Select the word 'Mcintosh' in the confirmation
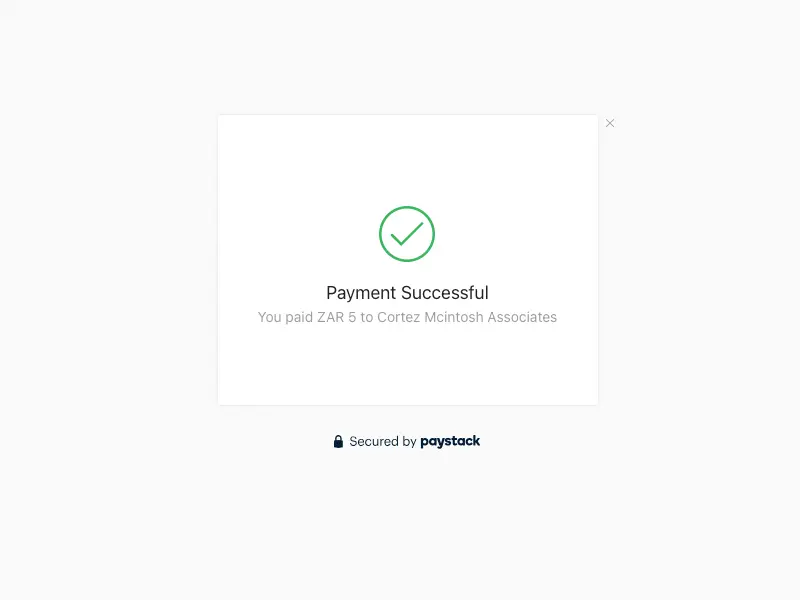 454,317
